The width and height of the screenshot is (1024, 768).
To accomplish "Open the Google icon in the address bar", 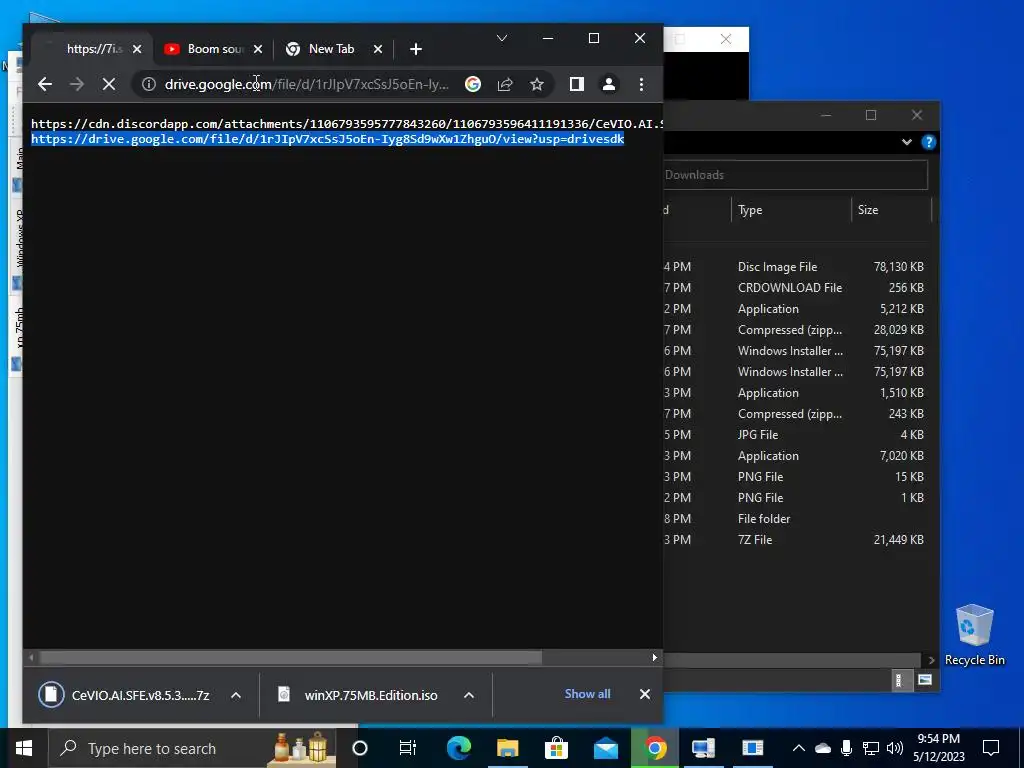I will click(x=473, y=84).
